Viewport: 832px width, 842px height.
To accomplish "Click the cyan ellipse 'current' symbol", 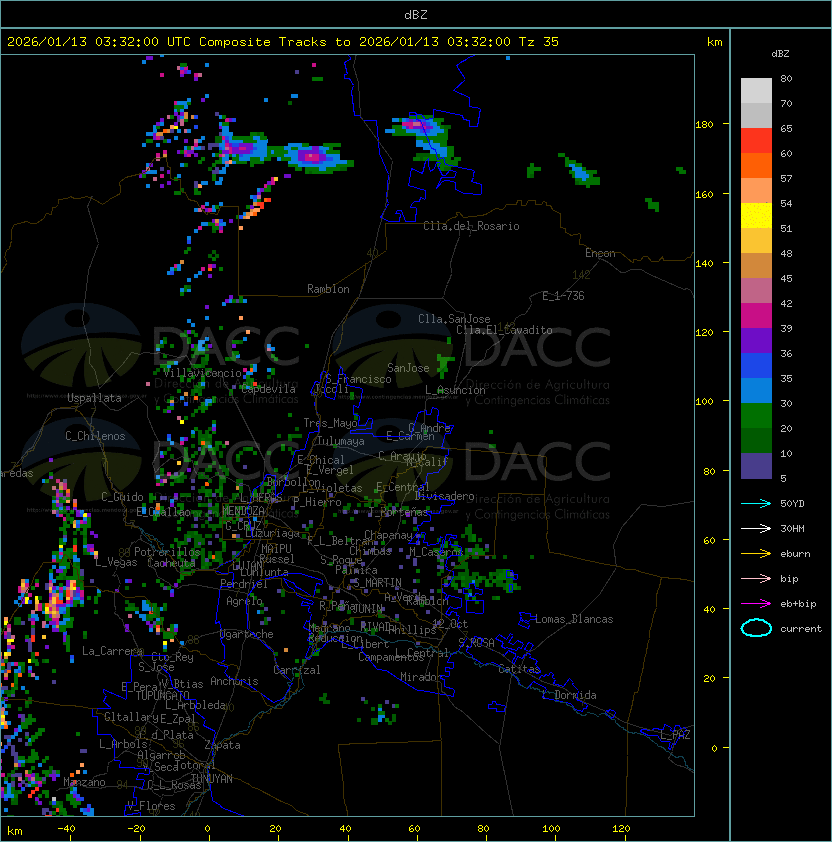I will [x=756, y=628].
